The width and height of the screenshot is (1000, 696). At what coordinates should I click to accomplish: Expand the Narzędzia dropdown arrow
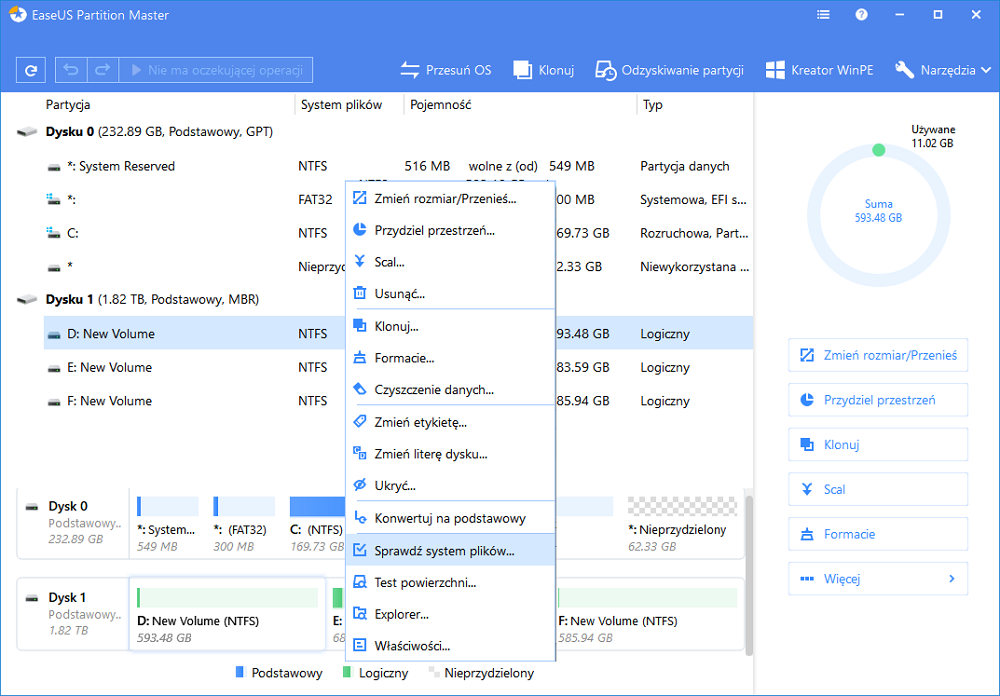click(985, 70)
